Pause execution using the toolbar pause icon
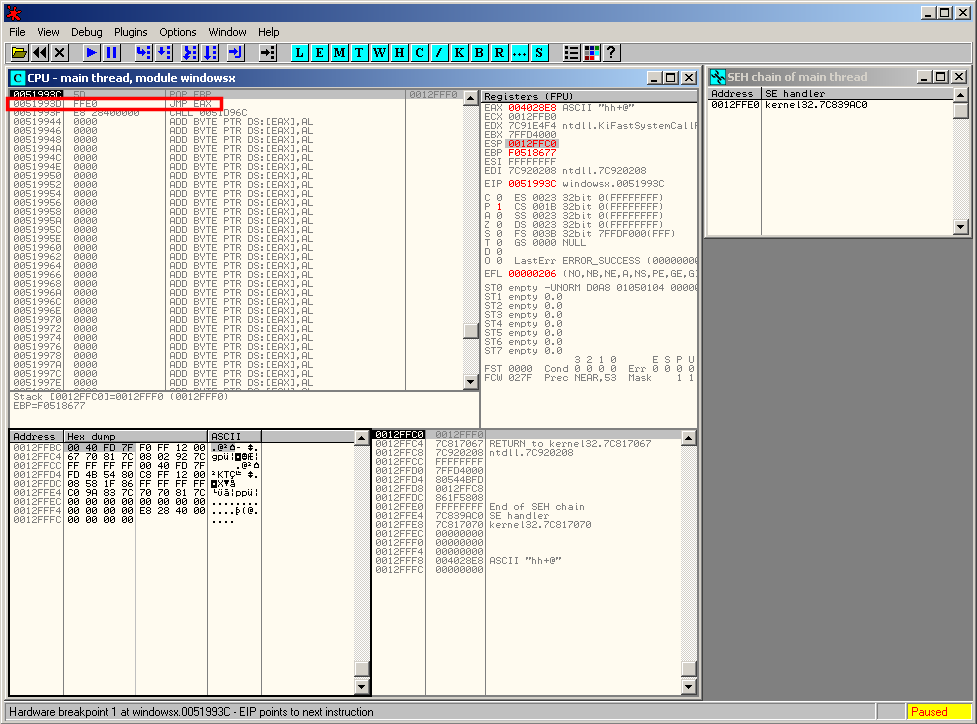 [x=111, y=53]
